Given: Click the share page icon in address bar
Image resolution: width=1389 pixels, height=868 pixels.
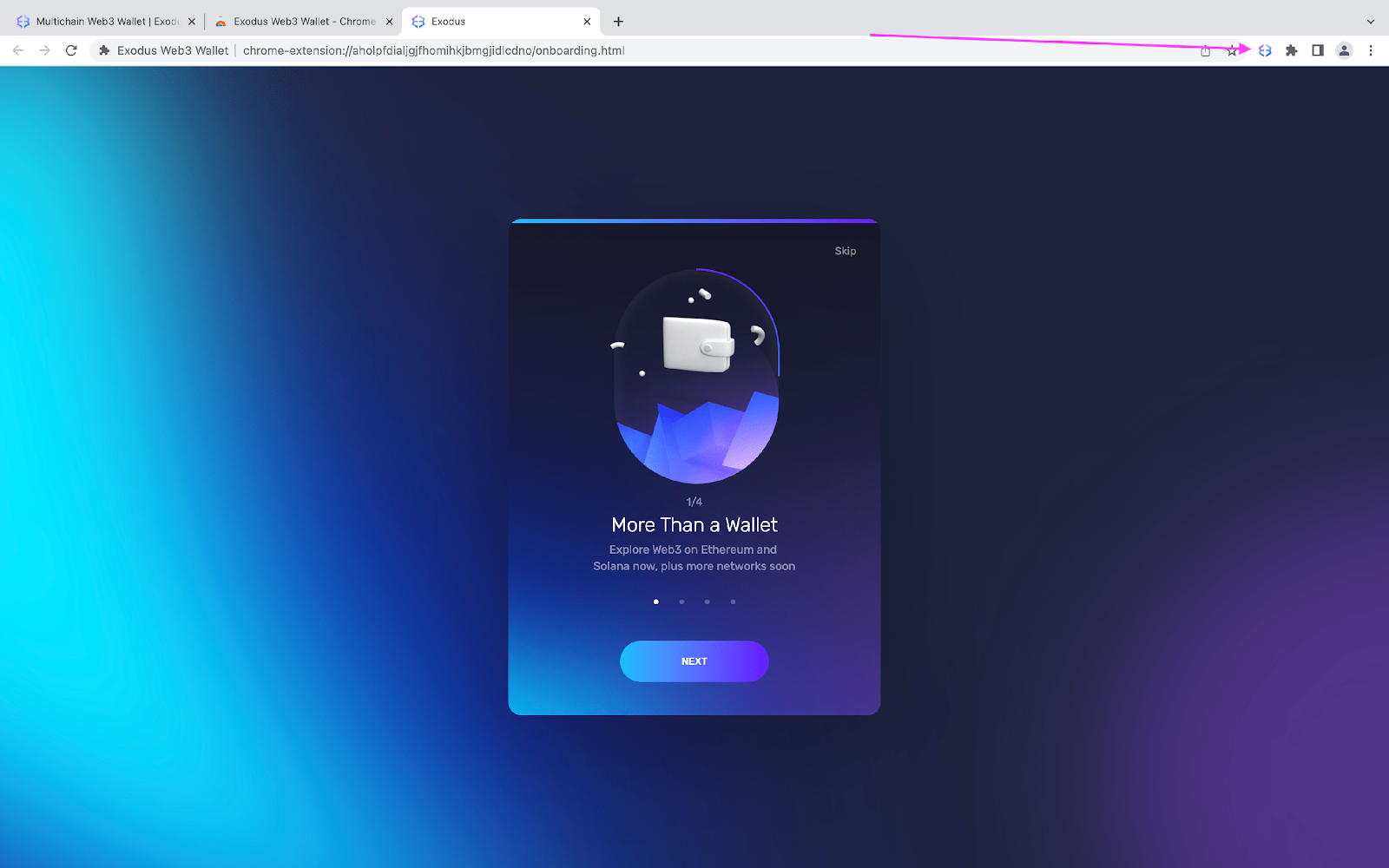Looking at the screenshot, I should click(x=1205, y=50).
